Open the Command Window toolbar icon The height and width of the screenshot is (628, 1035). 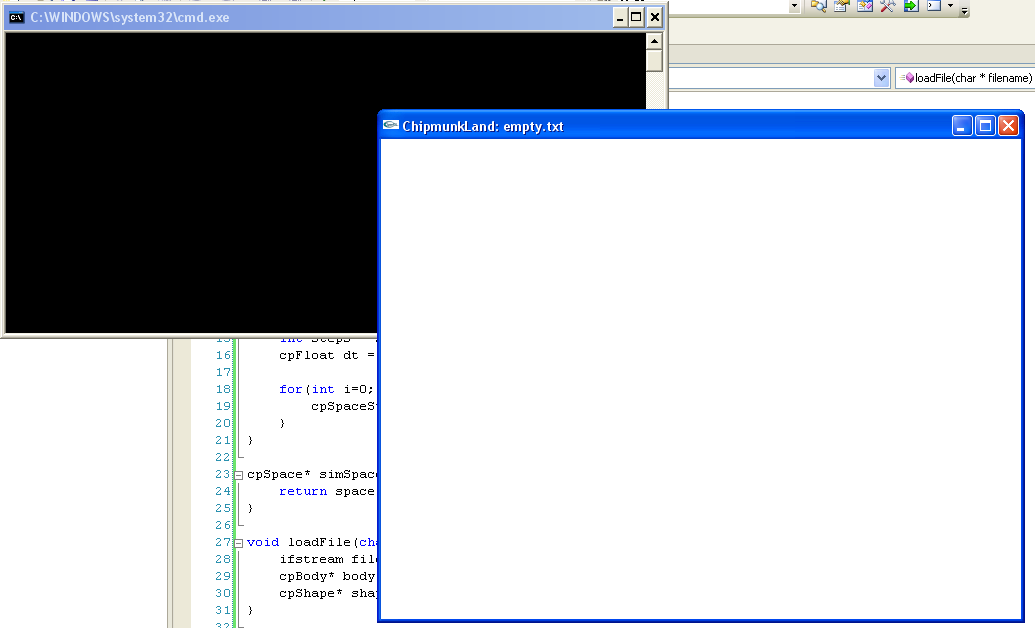[x=934, y=6]
